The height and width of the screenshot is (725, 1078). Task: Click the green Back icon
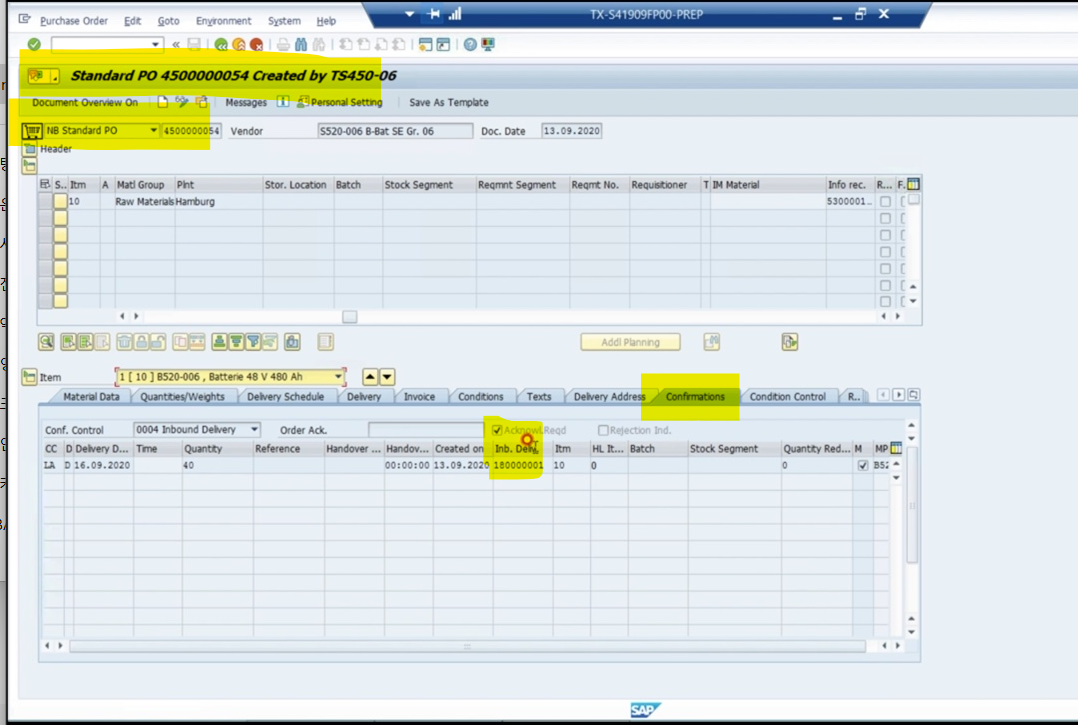[x=221, y=45]
